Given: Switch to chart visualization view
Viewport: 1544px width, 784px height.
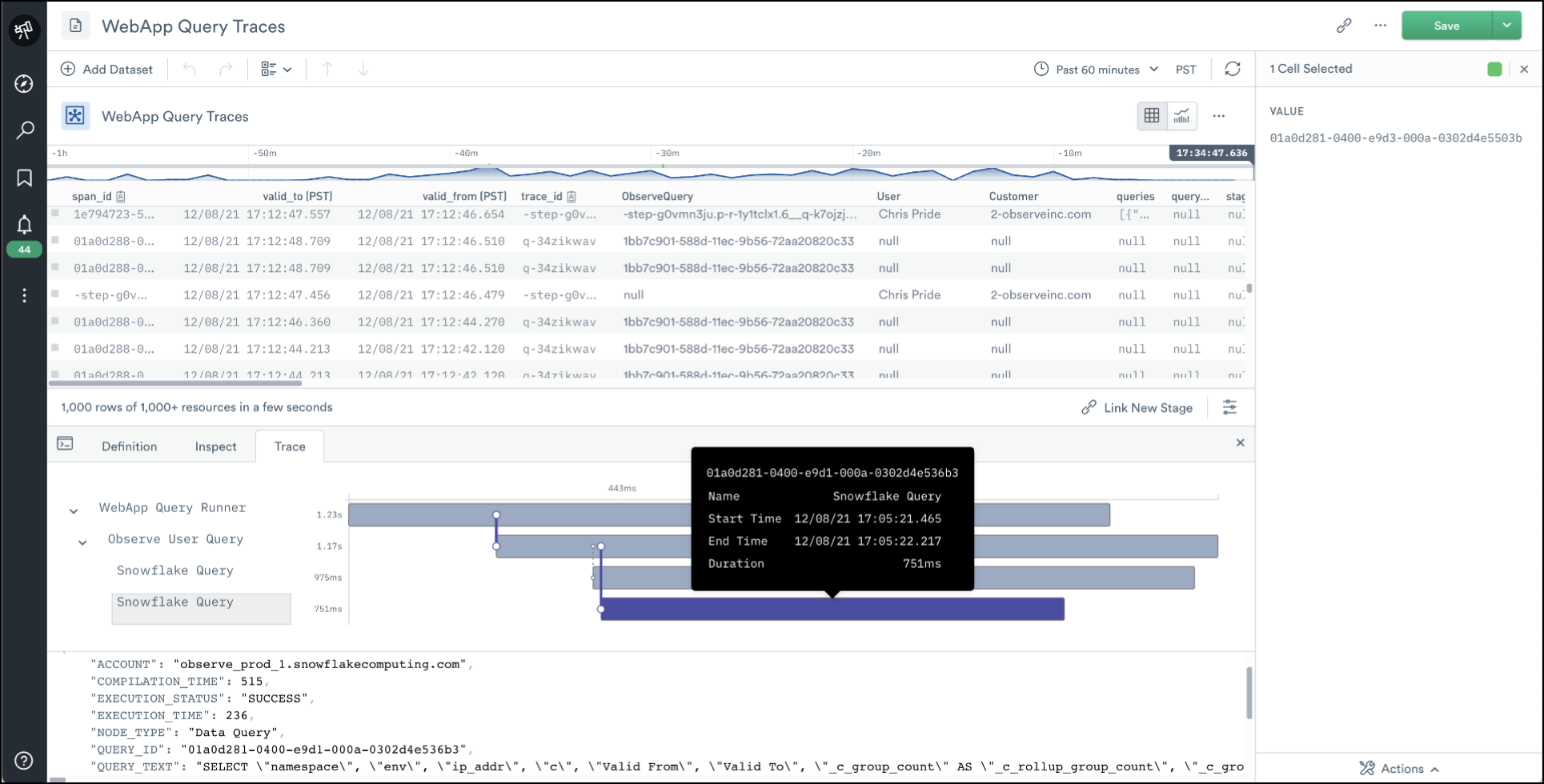Looking at the screenshot, I should pos(1182,116).
